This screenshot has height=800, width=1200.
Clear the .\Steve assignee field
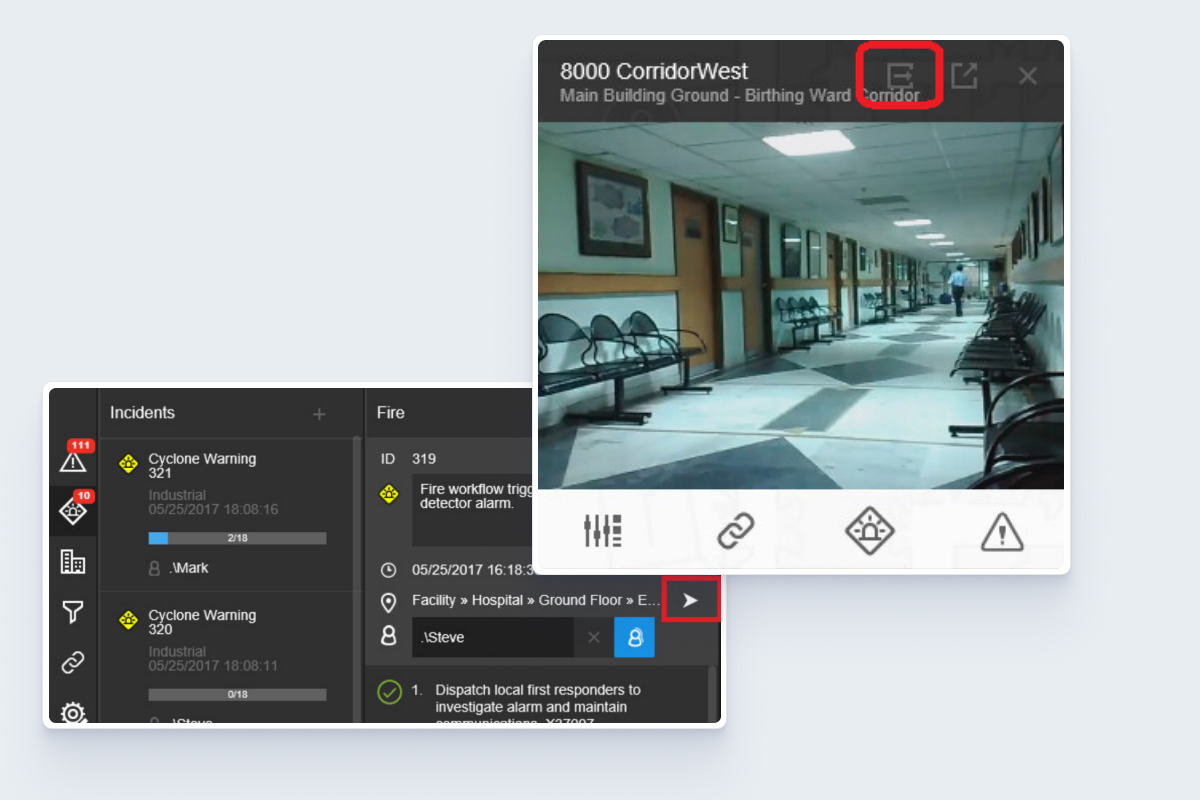coord(593,637)
